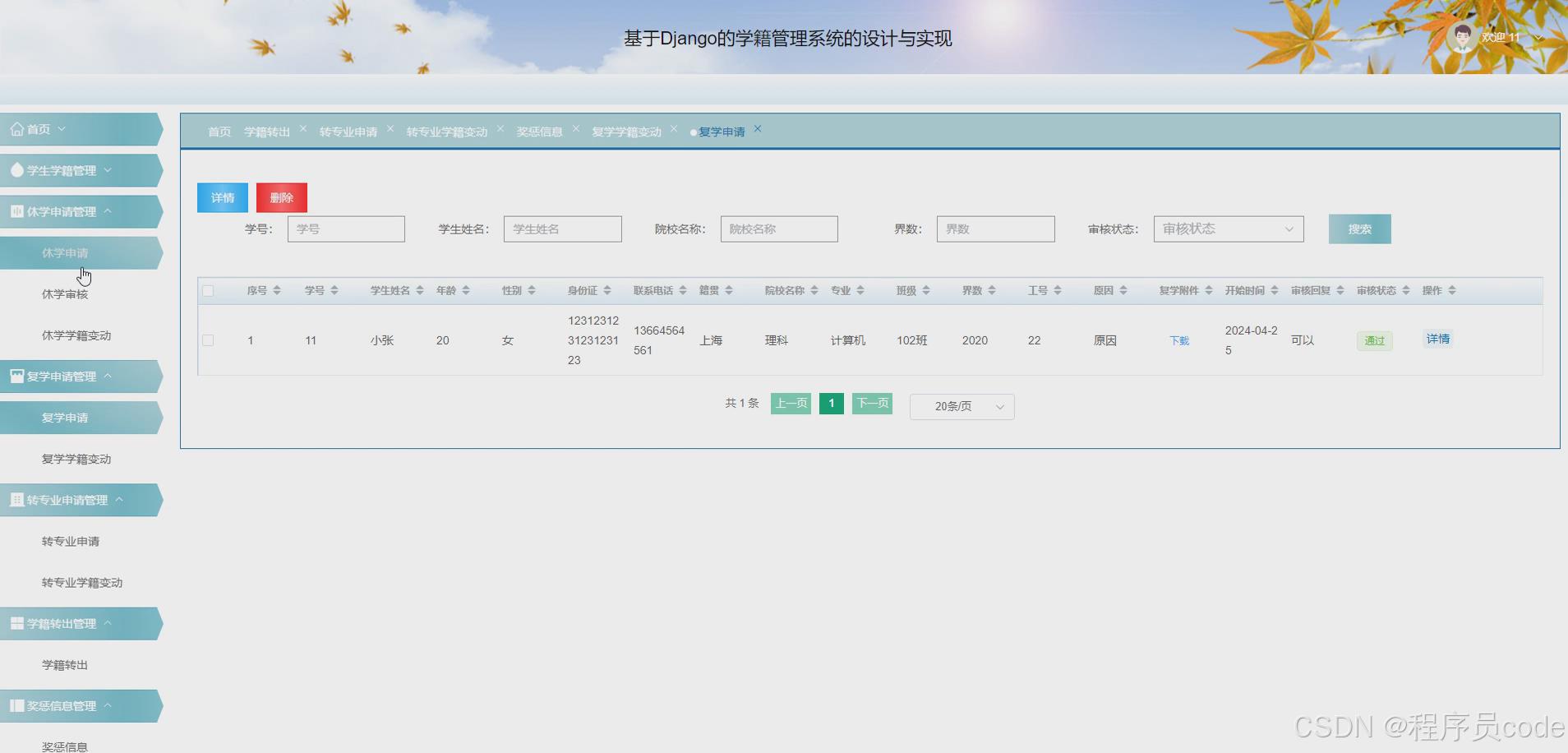Screen dimensions: 1568x753
Task: Sort the 学号 column with its sort arrows
Action: point(334,289)
